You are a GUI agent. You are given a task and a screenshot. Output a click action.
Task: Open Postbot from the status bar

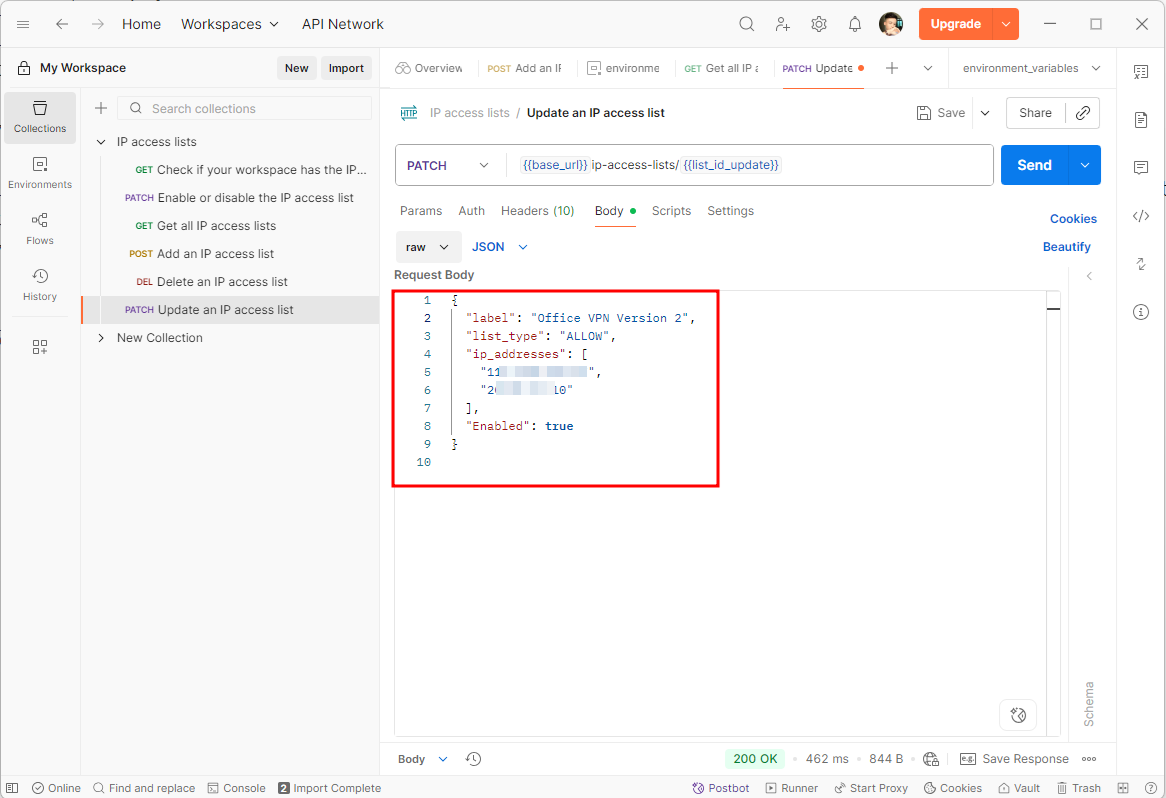click(720, 788)
